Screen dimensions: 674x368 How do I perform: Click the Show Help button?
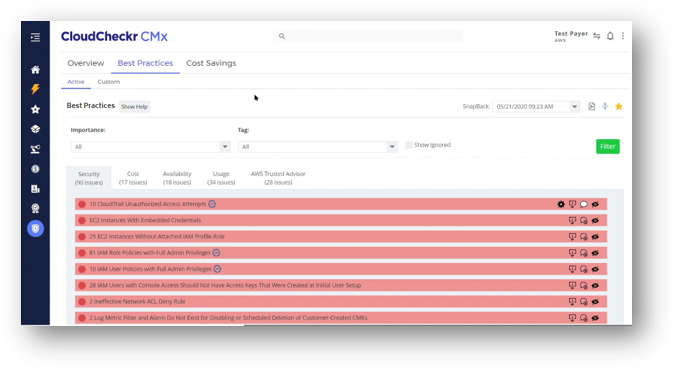(x=134, y=107)
